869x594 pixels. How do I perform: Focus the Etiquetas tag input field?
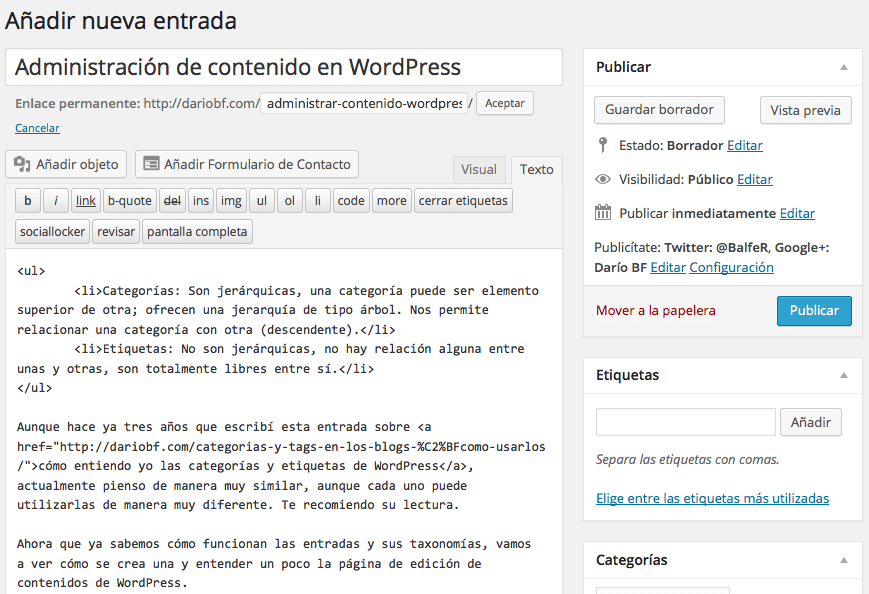point(686,422)
